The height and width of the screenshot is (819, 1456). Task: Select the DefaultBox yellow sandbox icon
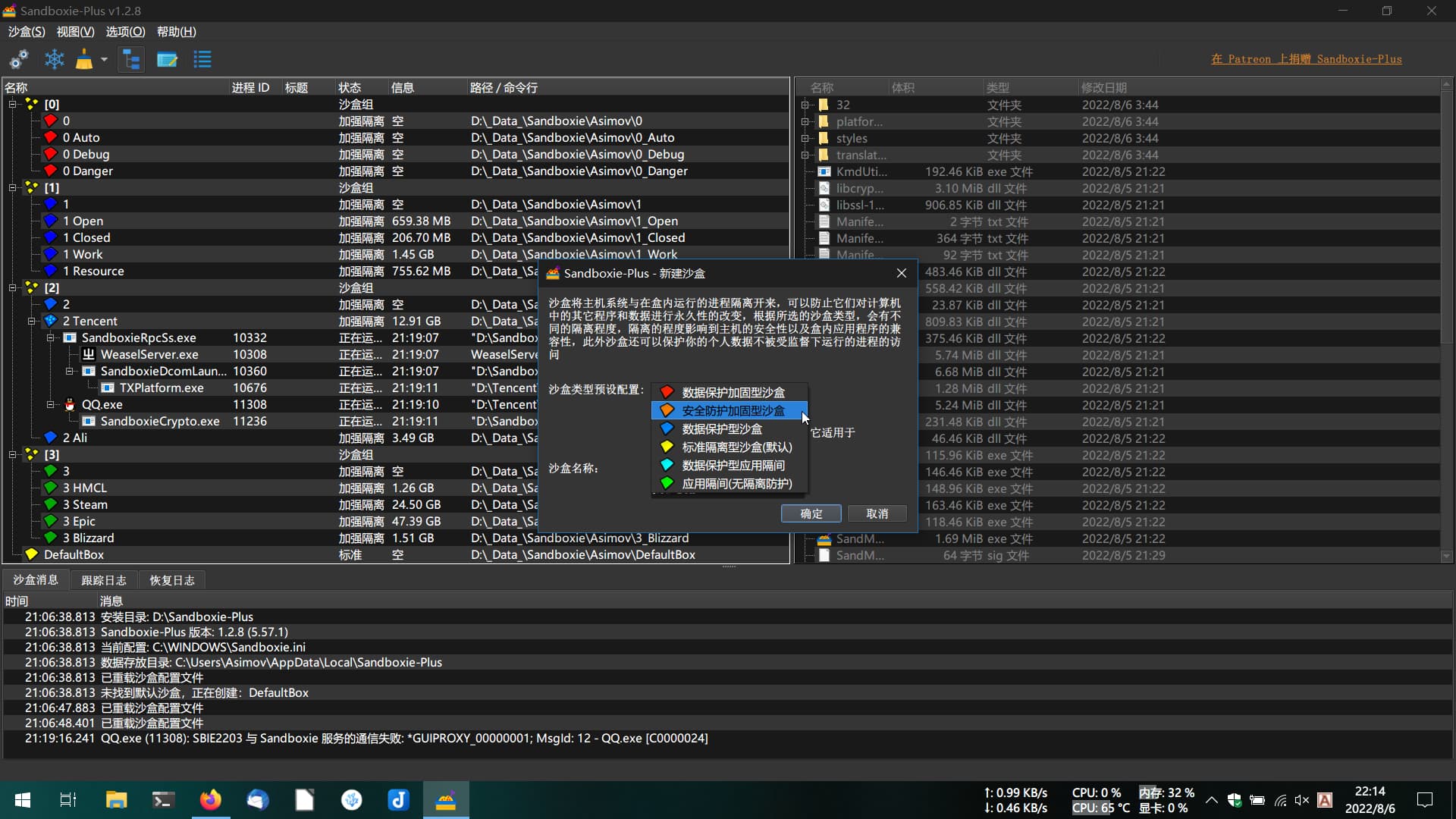(x=31, y=554)
